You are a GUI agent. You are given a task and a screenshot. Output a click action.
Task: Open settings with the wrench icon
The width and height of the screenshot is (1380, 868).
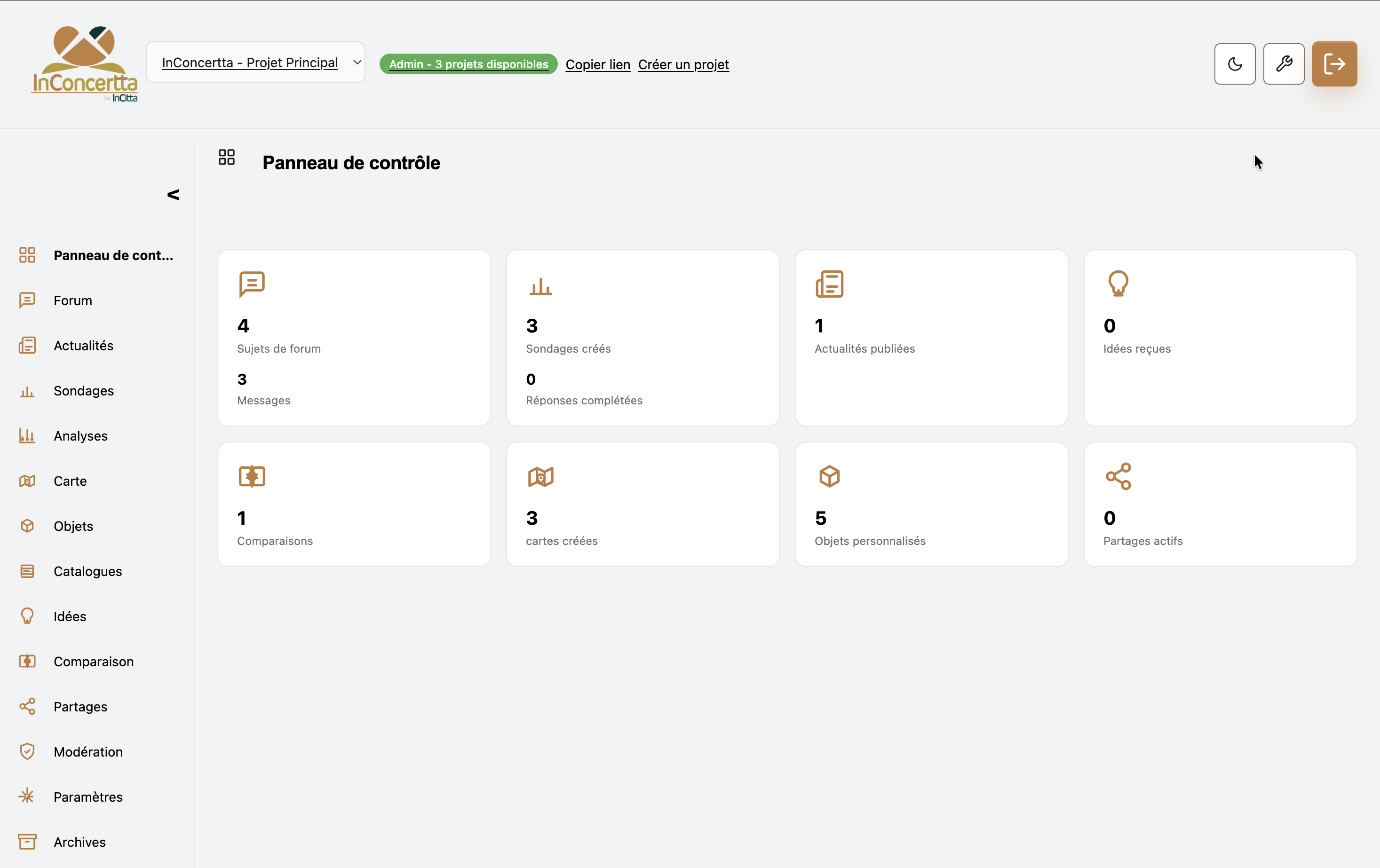tap(1284, 63)
